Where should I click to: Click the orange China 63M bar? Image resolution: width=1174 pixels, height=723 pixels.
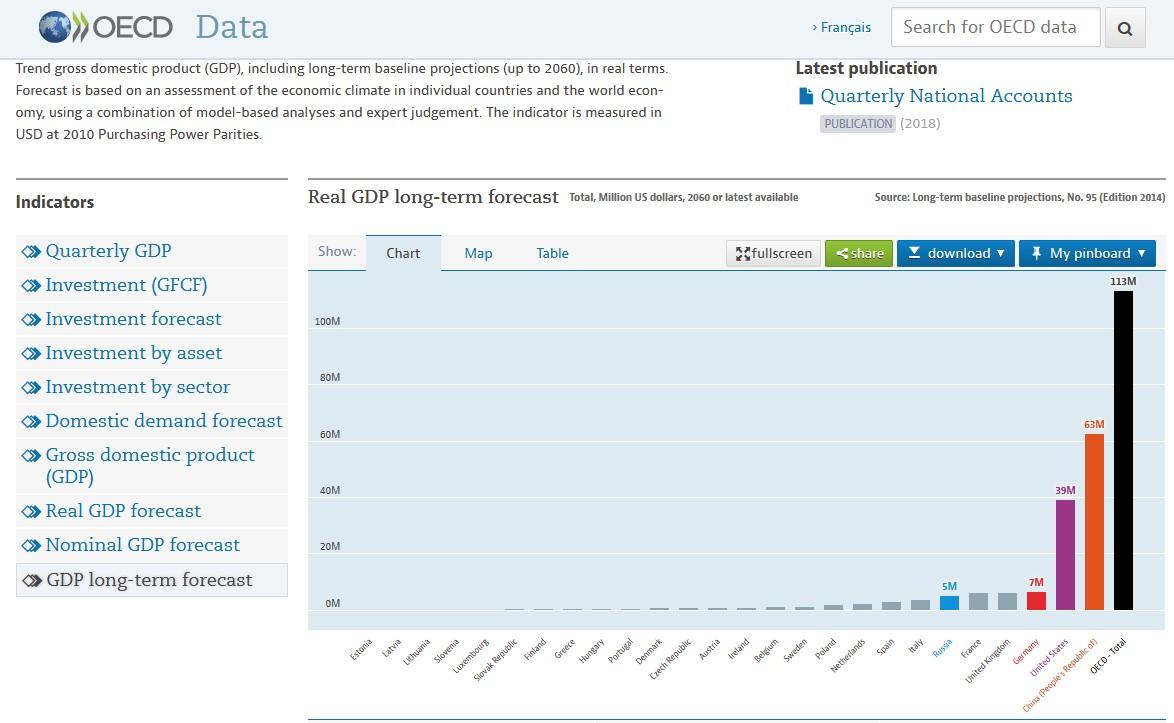(1094, 522)
